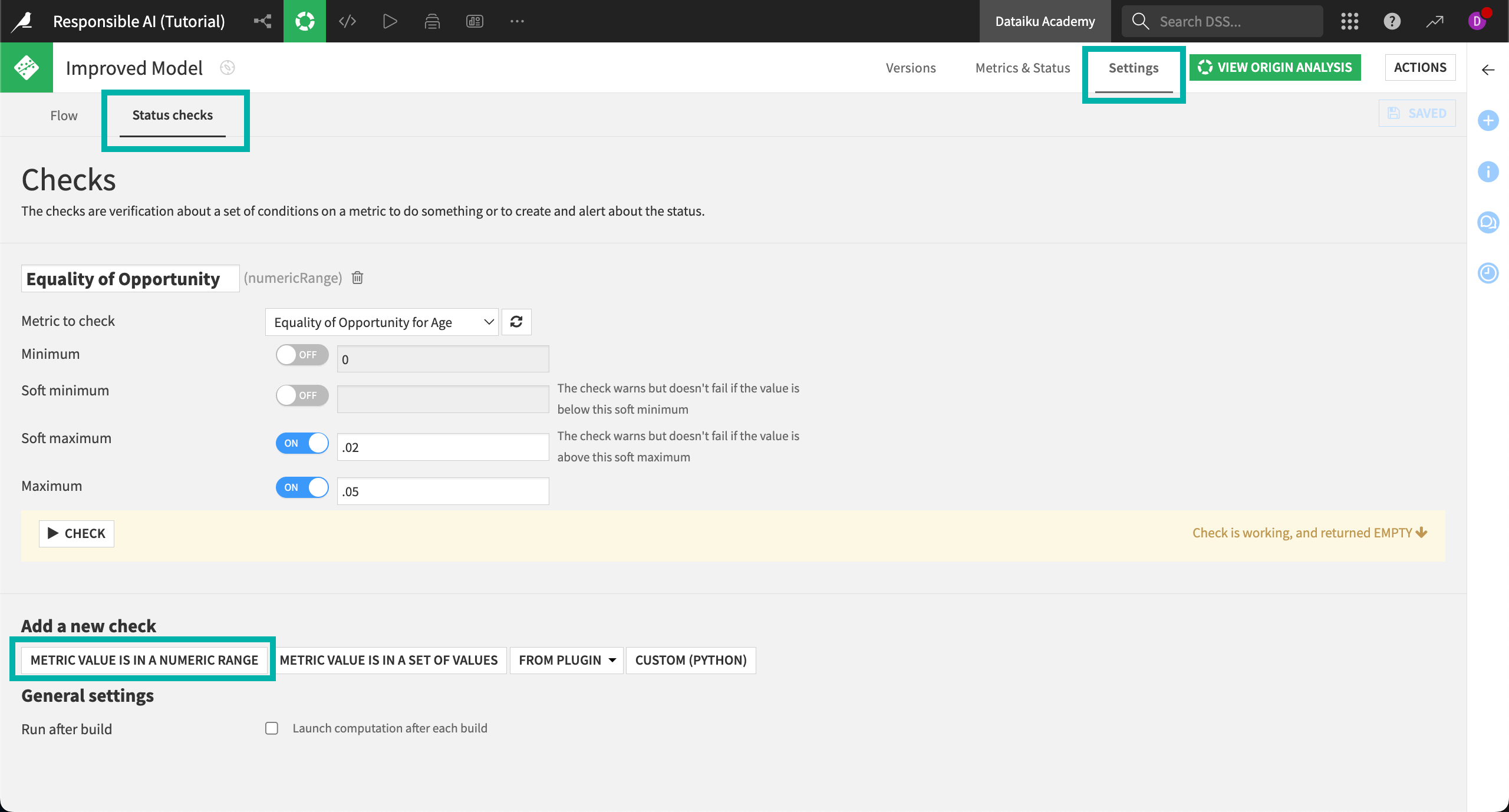Screen dimensions: 1509x812
Task: Open jobs with the play icon
Action: [390, 21]
